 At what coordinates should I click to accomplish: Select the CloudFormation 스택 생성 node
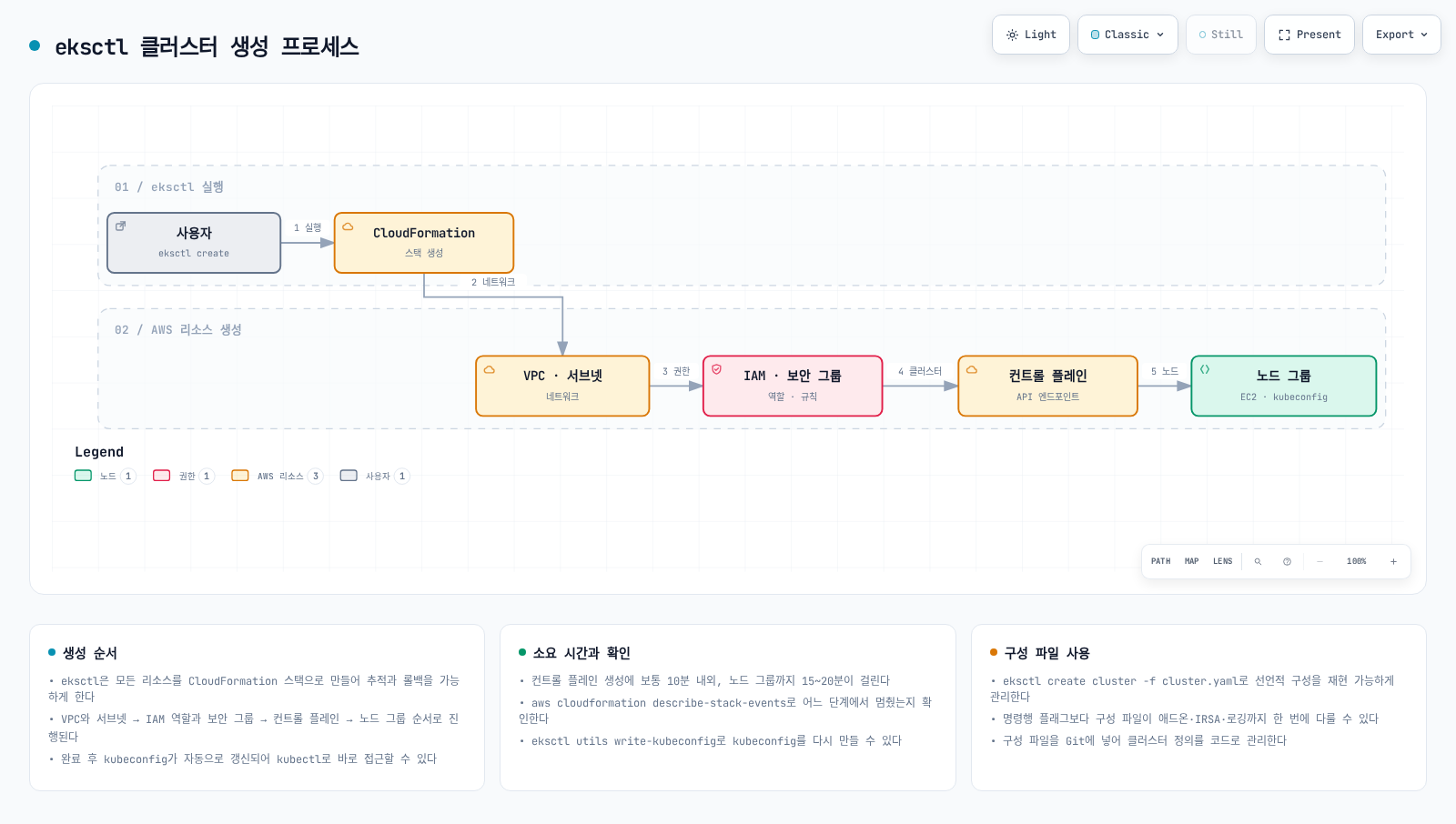tap(424, 243)
